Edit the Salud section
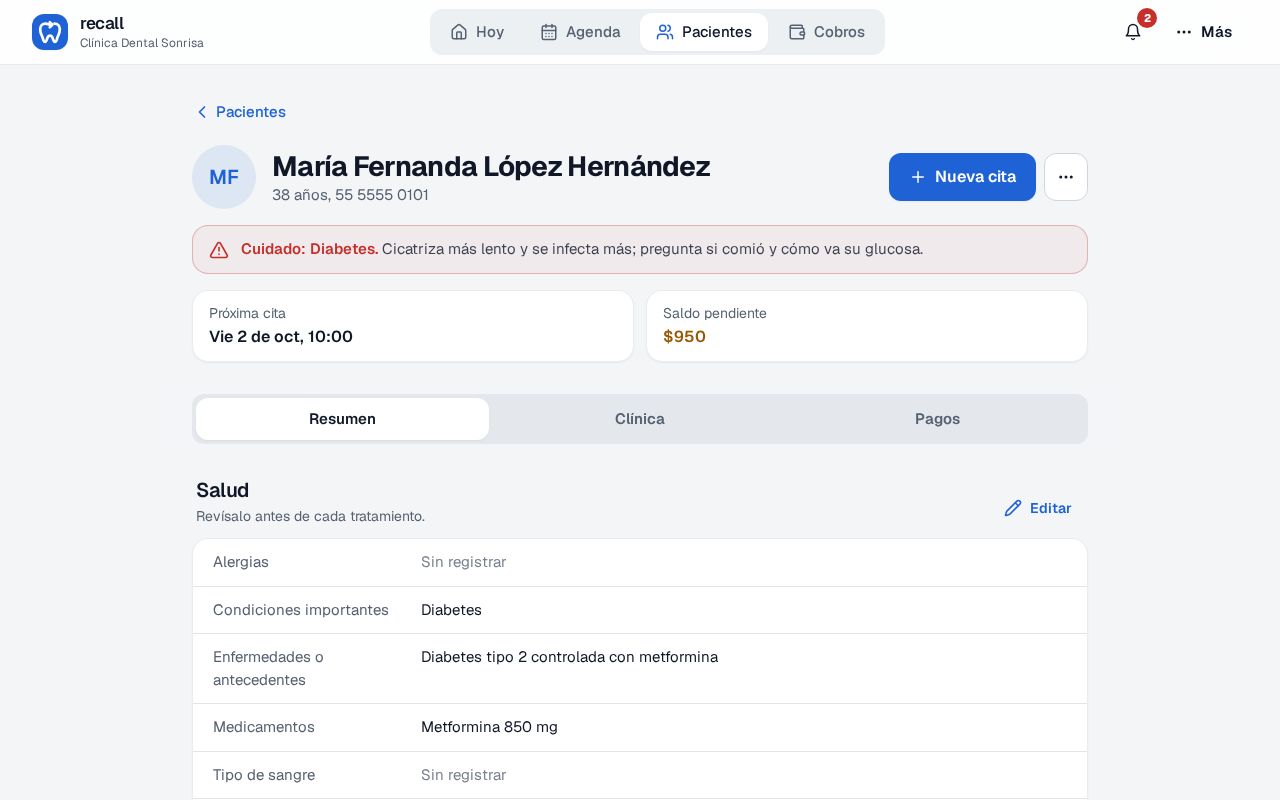 (1038, 508)
